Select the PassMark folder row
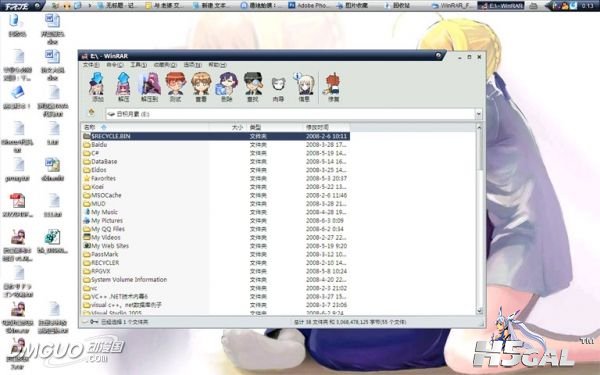The width and height of the screenshot is (600, 375). pos(216,254)
